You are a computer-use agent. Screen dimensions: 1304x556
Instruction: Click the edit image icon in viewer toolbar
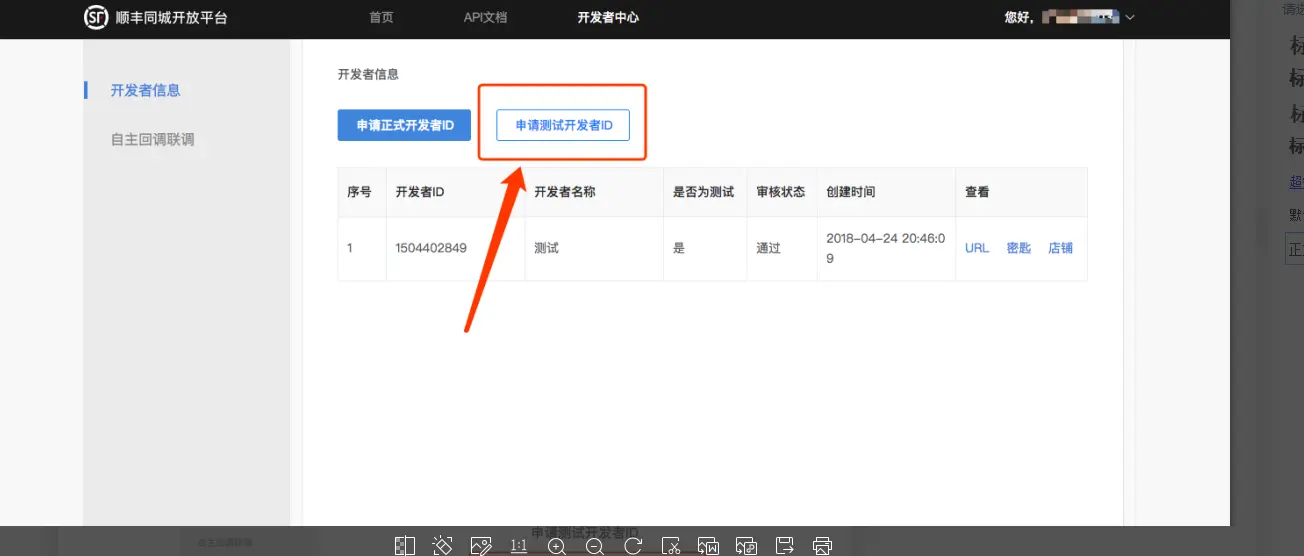coord(481,545)
